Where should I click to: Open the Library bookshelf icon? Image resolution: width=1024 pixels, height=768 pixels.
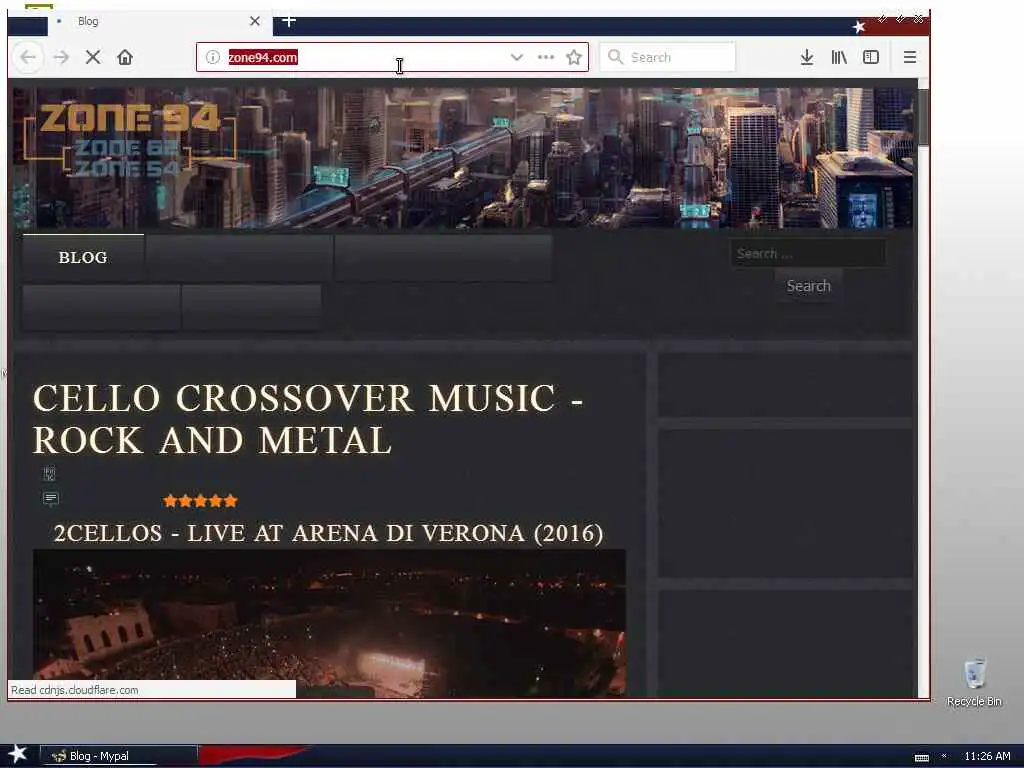click(x=839, y=57)
